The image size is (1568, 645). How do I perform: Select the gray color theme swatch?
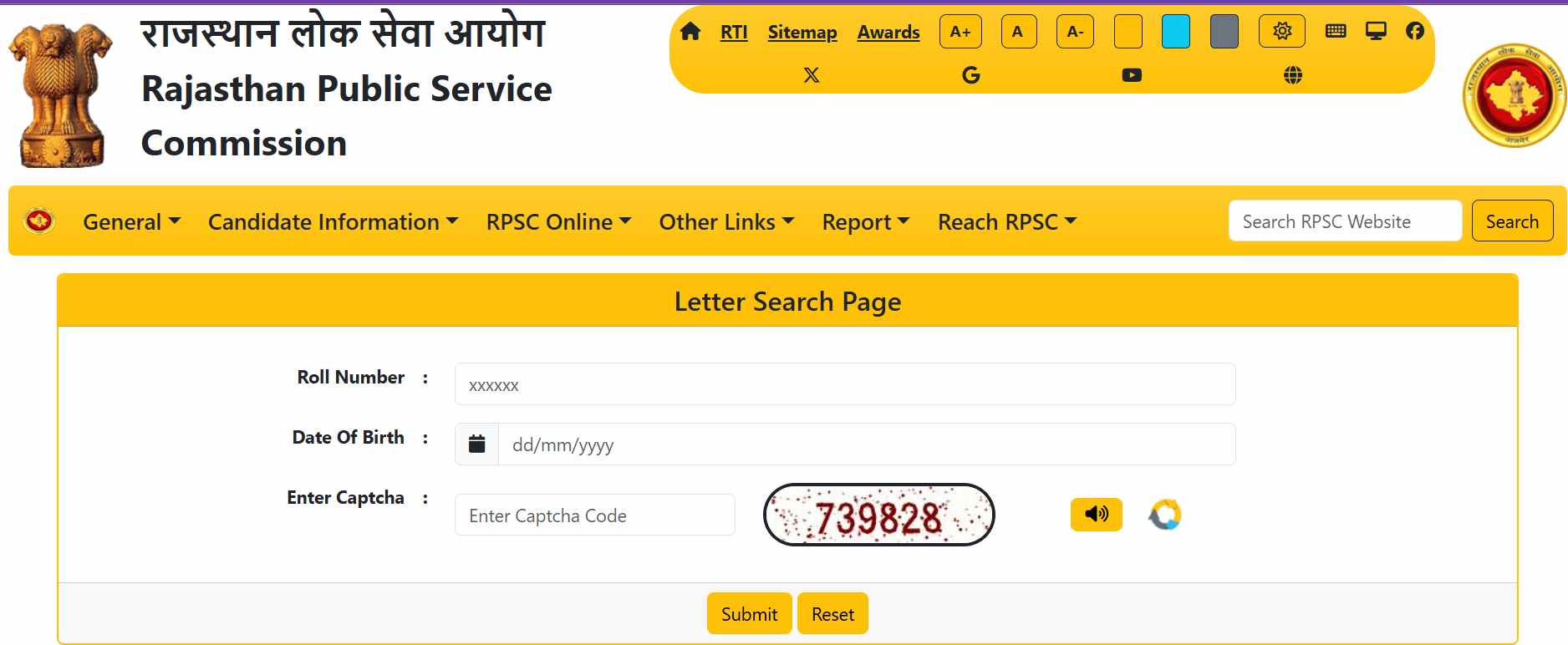(x=1224, y=32)
